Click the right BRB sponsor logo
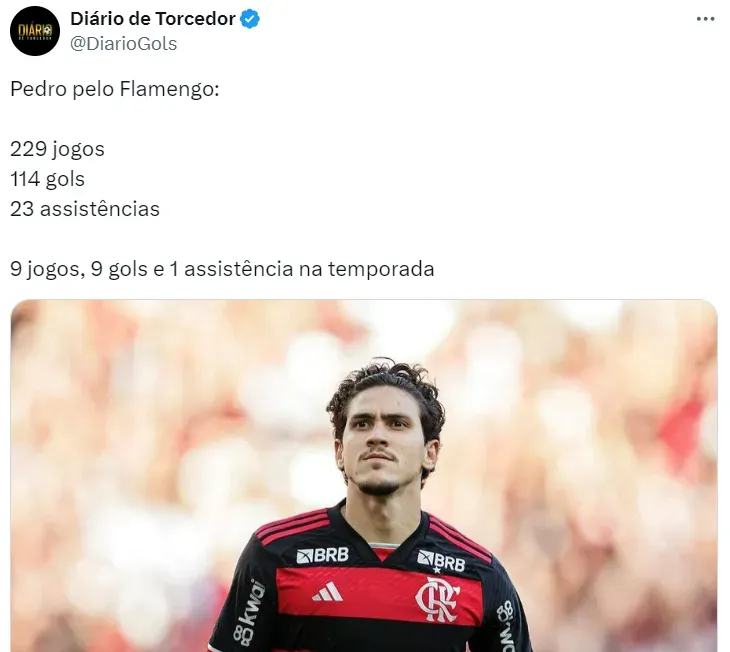 click(x=441, y=561)
